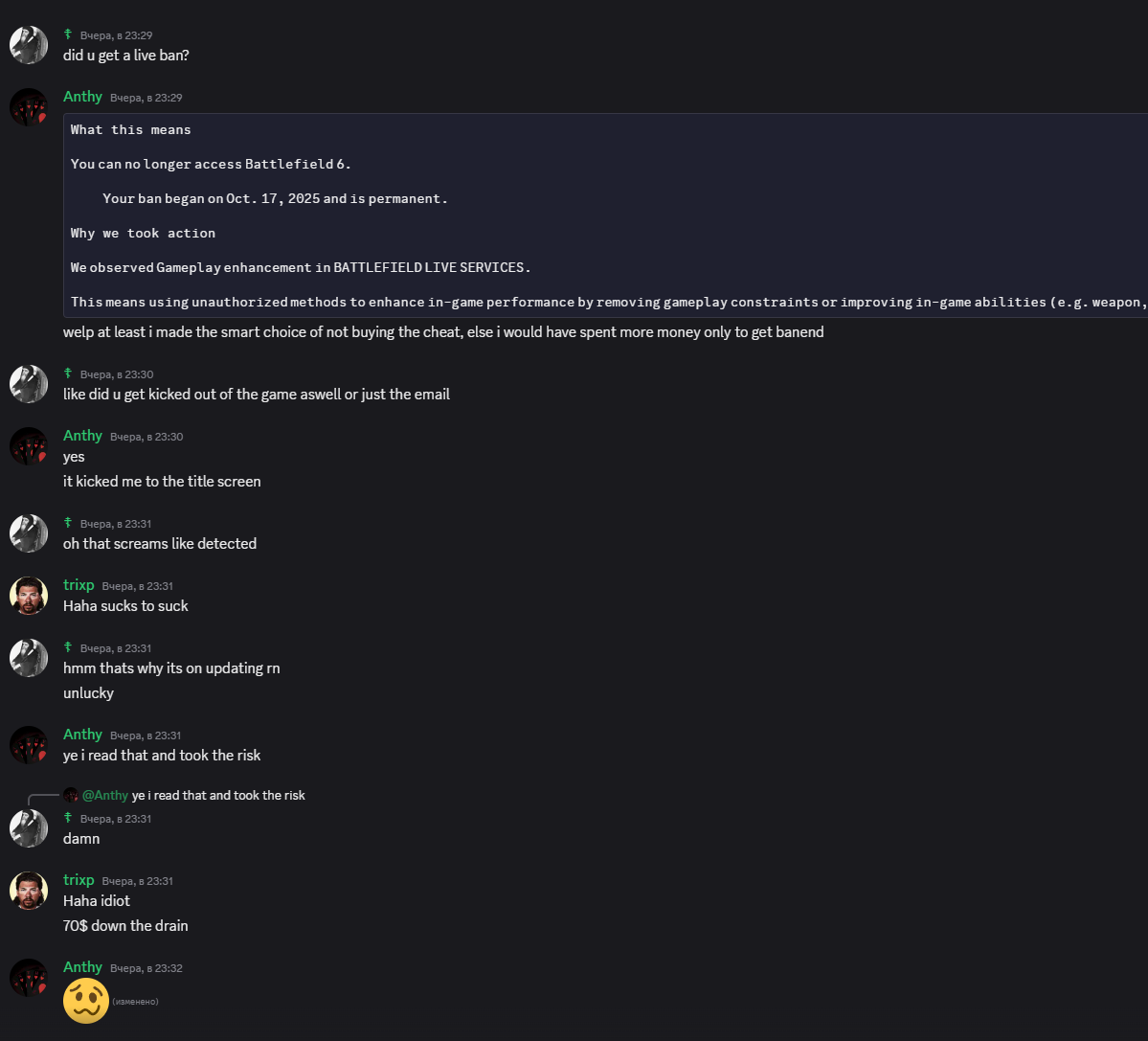Screen dimensions: 1148x1041
Task: Click the 23:32 timestamp next to Anthy's name
Action: click(146, 968)
